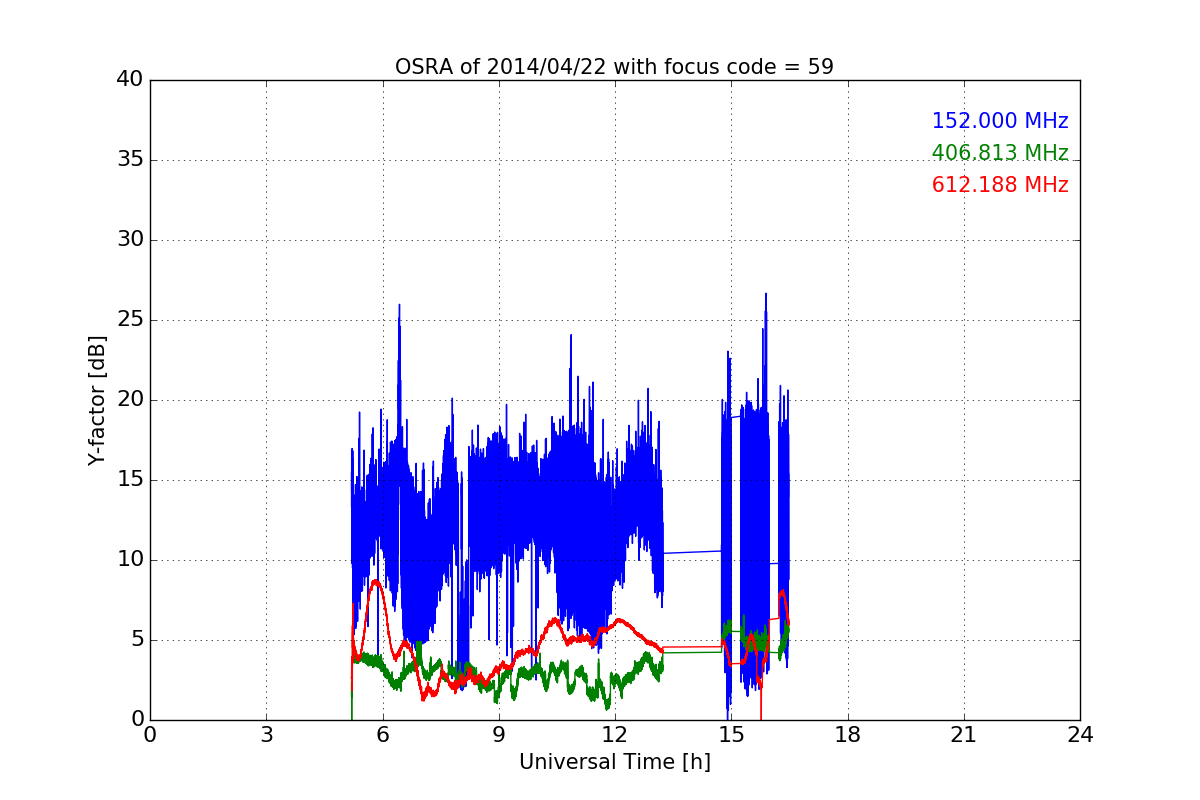Click the x-axis tick label 6
1200x800 pixels.
(382, 735)
